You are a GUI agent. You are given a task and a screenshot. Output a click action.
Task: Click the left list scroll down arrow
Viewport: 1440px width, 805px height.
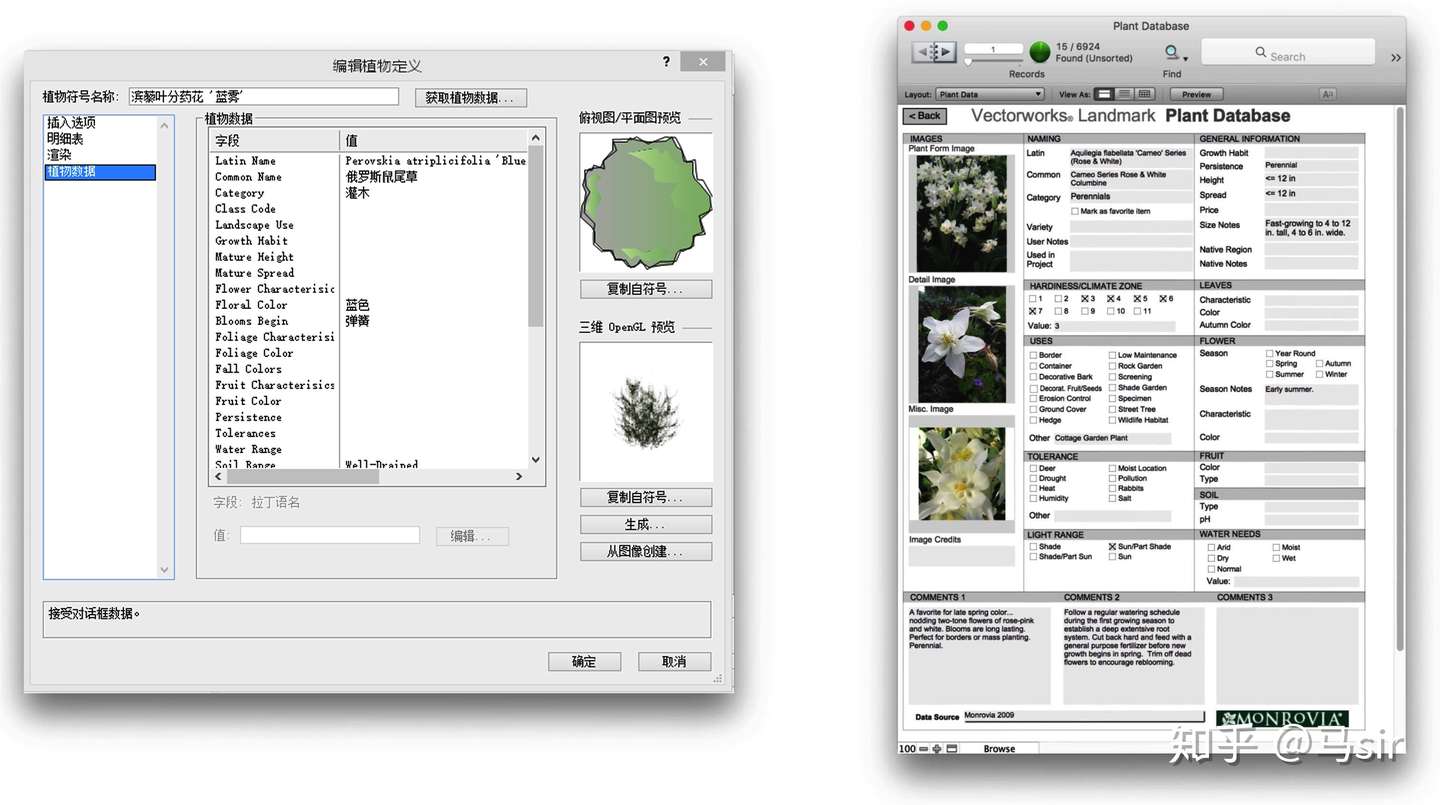(165, 570)
